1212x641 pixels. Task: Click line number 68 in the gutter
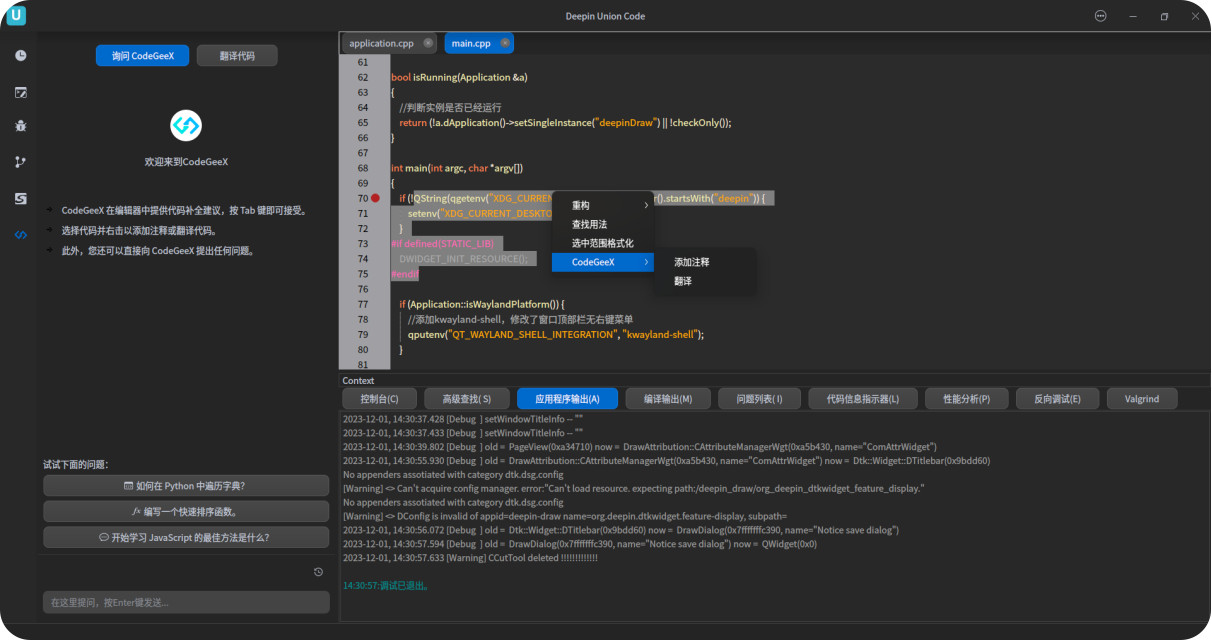coord(363,168)
